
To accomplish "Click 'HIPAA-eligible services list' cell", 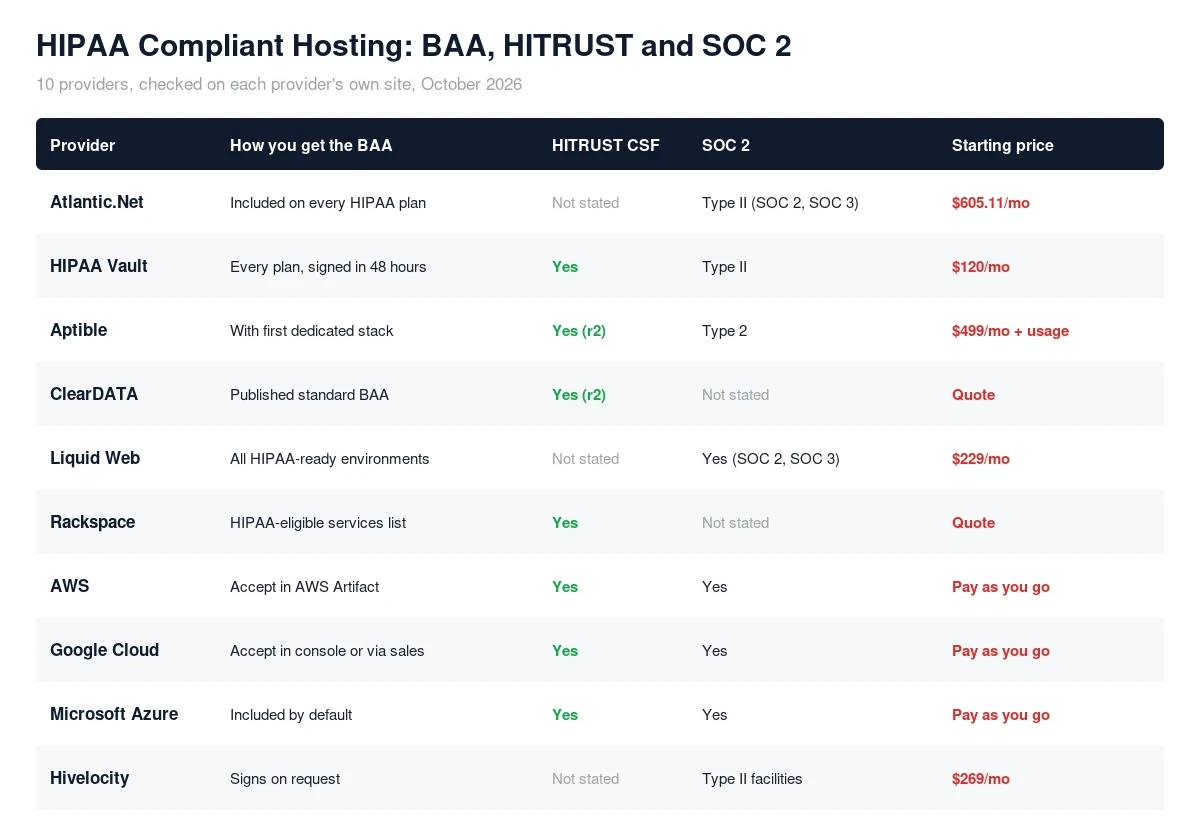I will 318,523.
